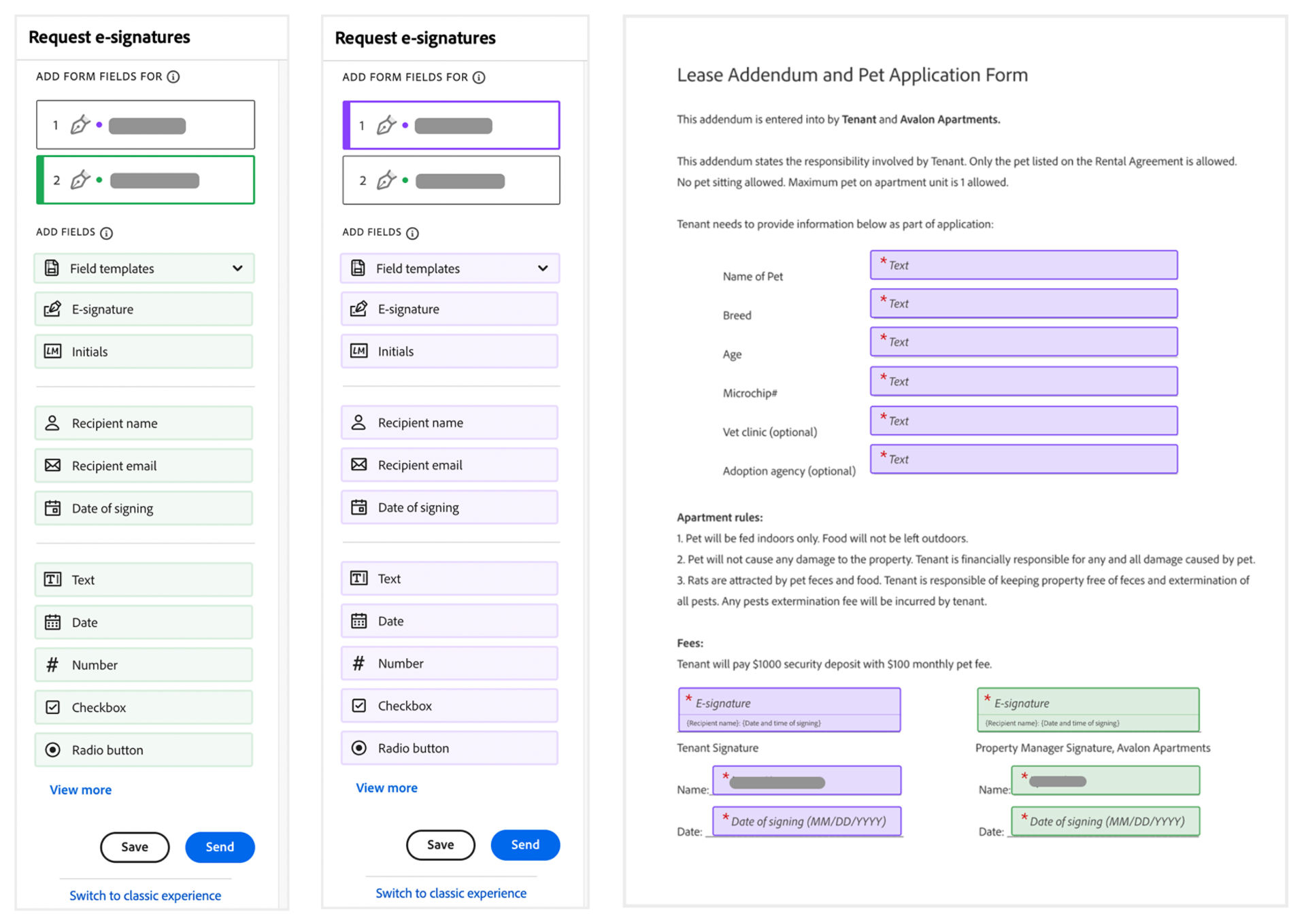Click the Name of Pet text field

click(1023, 264)
